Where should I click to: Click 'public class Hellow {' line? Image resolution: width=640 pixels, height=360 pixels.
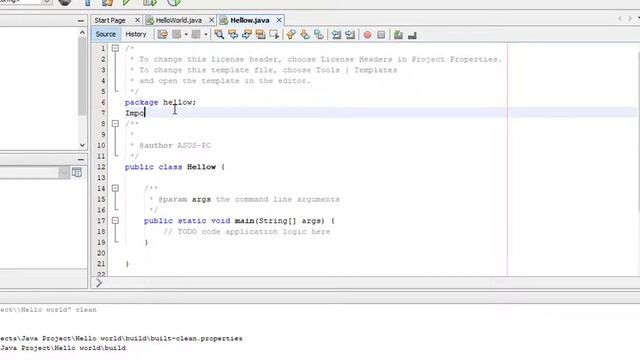[175, 167]
